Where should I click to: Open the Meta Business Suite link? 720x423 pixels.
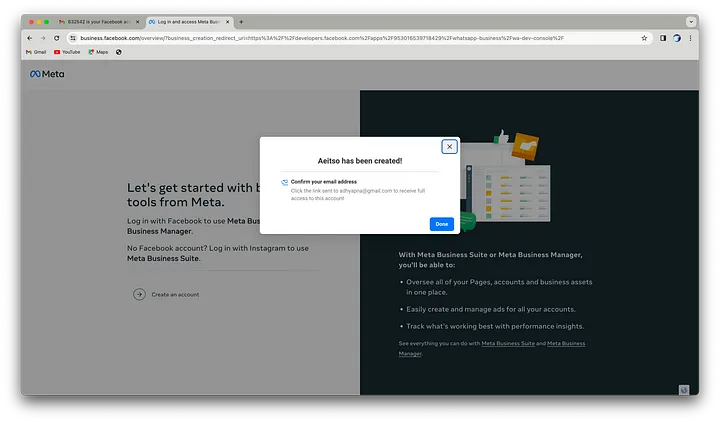[508, 343]
